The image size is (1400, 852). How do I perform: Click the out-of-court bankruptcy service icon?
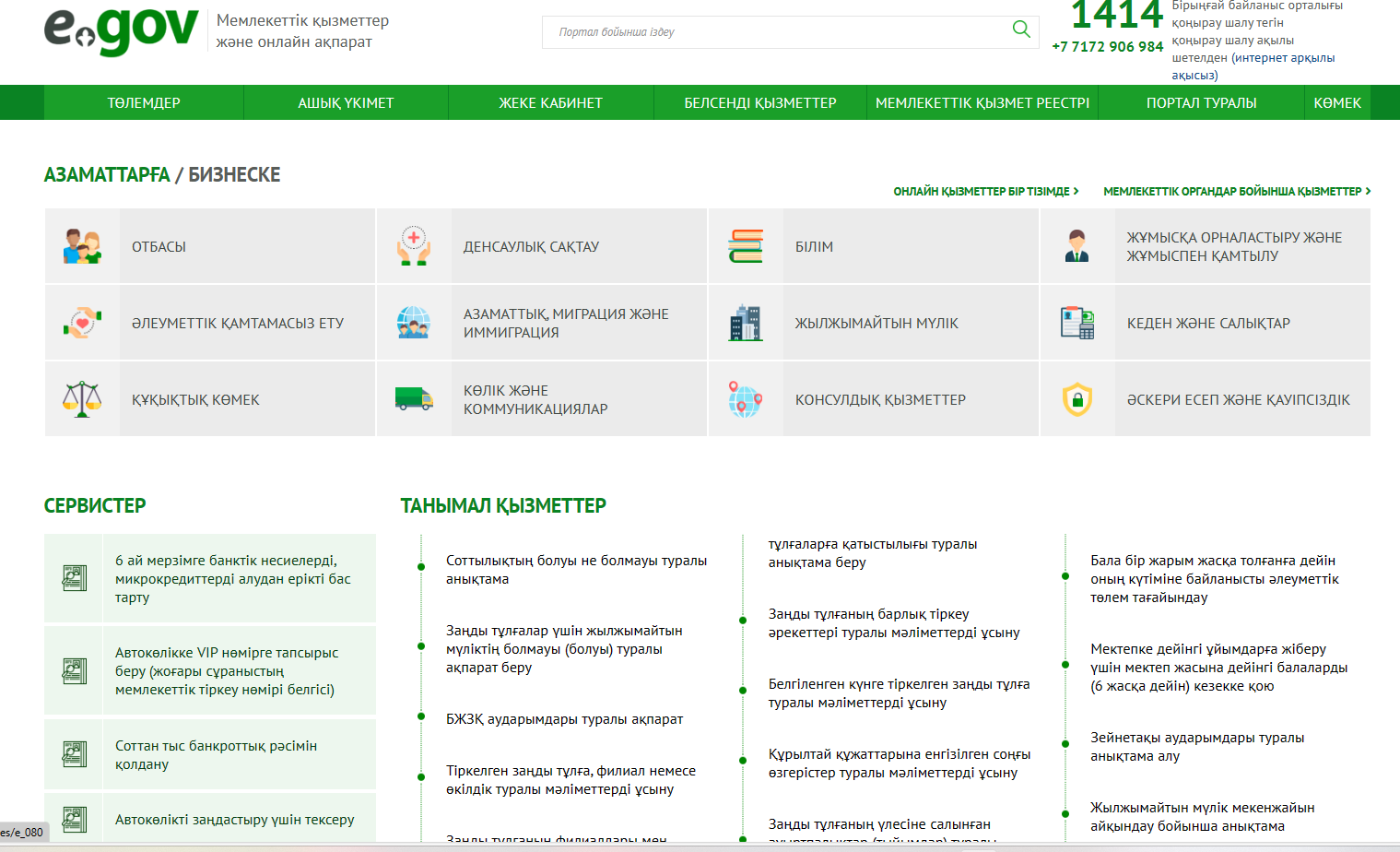click(x=75, y=754)
